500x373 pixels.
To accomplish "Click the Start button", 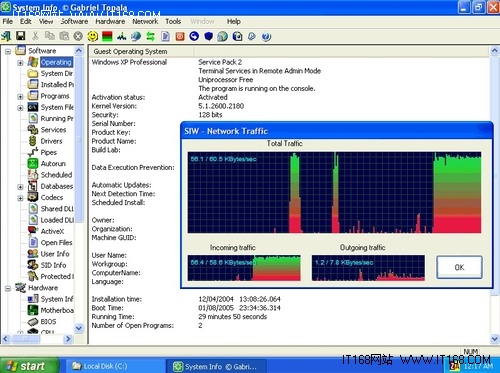I will click(29, 366).
